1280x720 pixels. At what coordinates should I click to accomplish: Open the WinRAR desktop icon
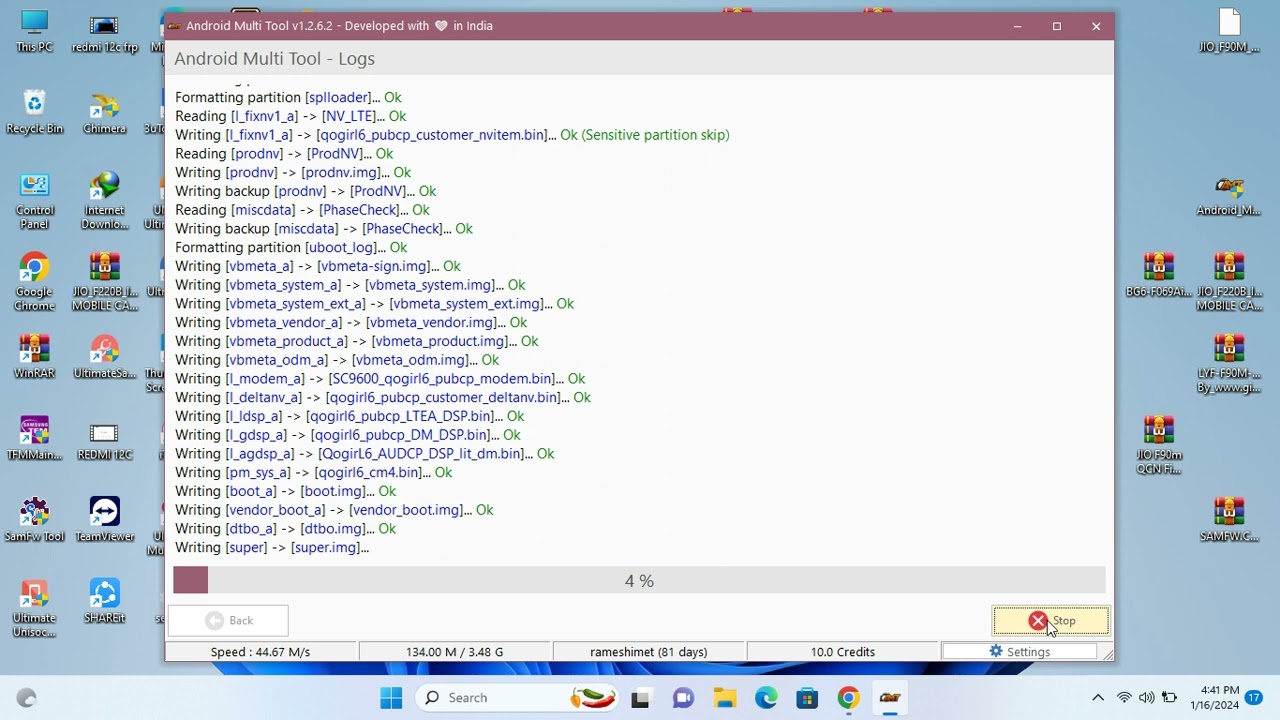pos(35,357)
